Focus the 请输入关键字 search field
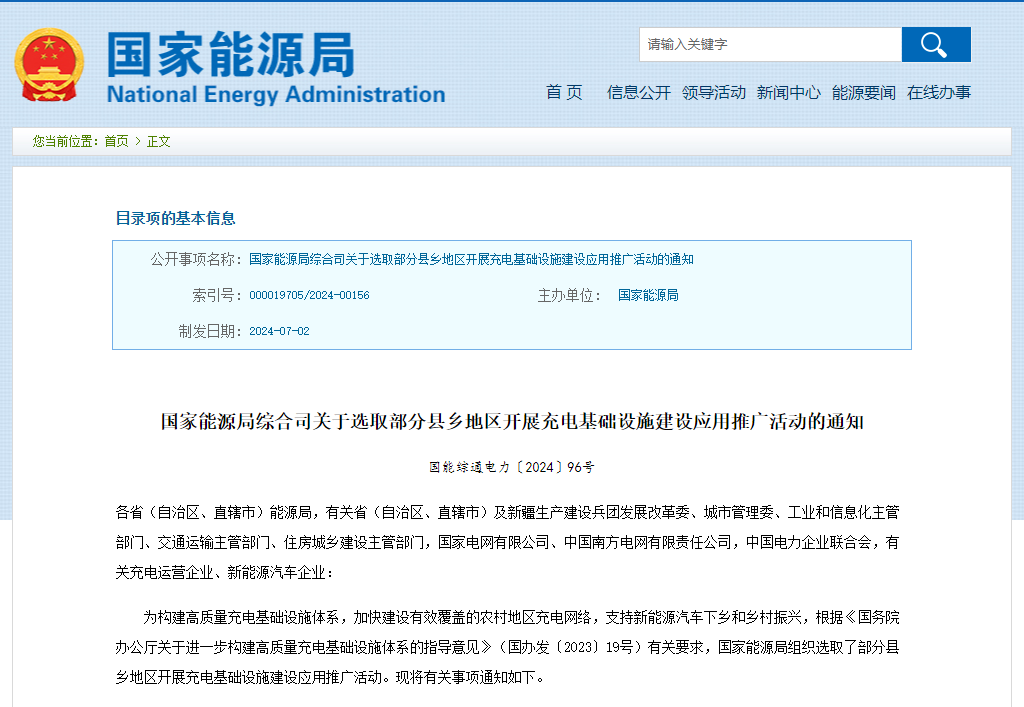 point(770,45)
